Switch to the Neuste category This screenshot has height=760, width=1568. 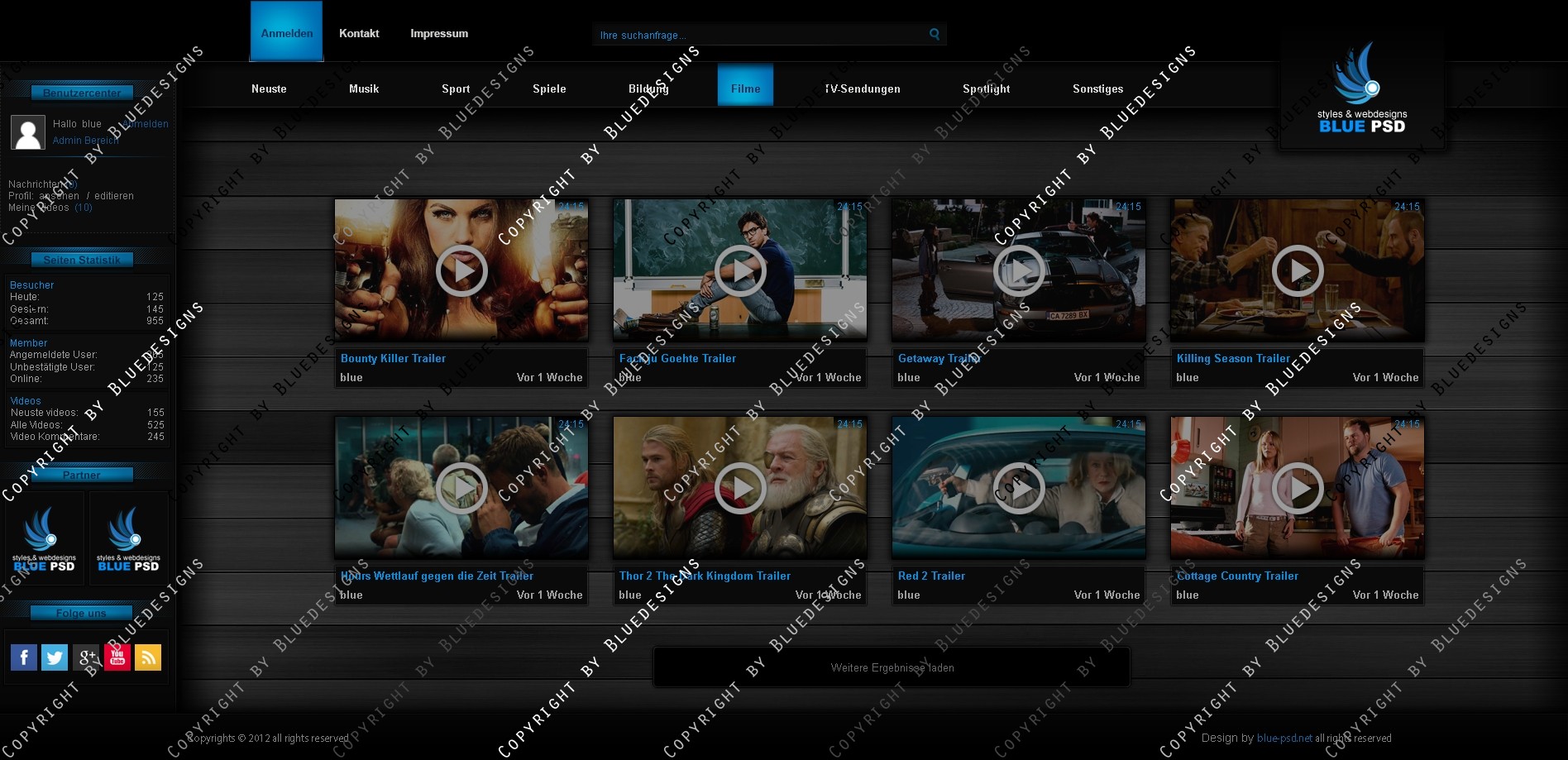pos(269,88)
